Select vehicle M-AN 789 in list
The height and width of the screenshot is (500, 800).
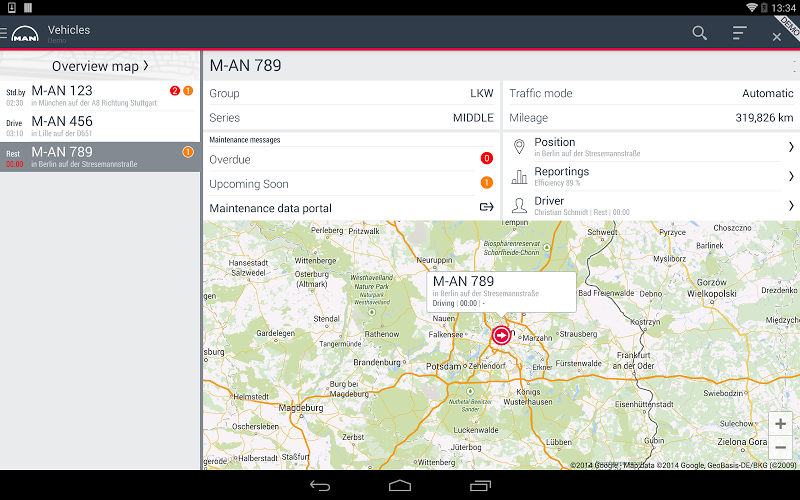click(100, 157)
